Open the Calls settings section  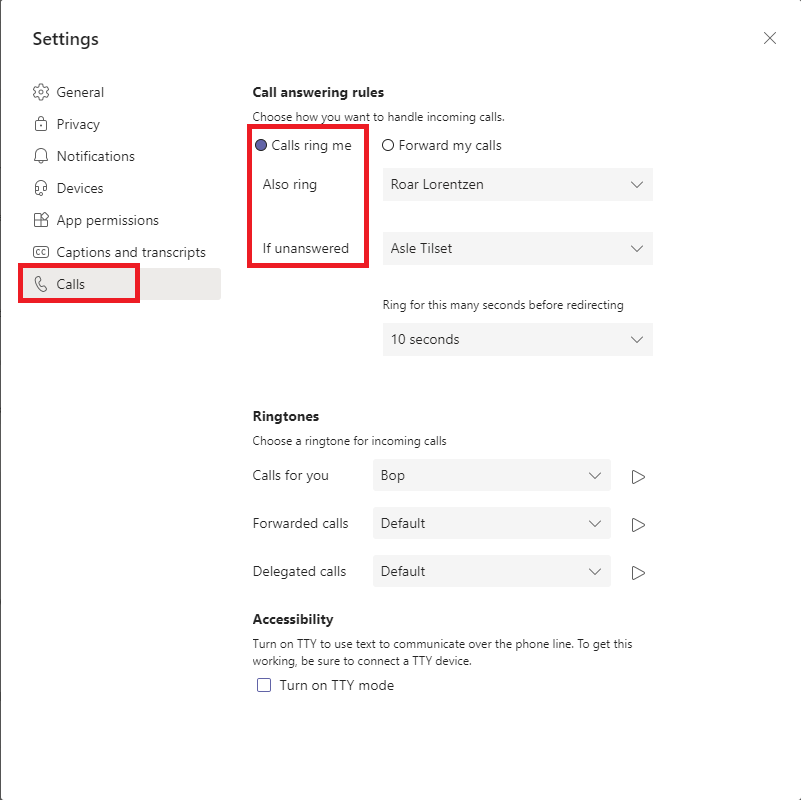(70, 284)
